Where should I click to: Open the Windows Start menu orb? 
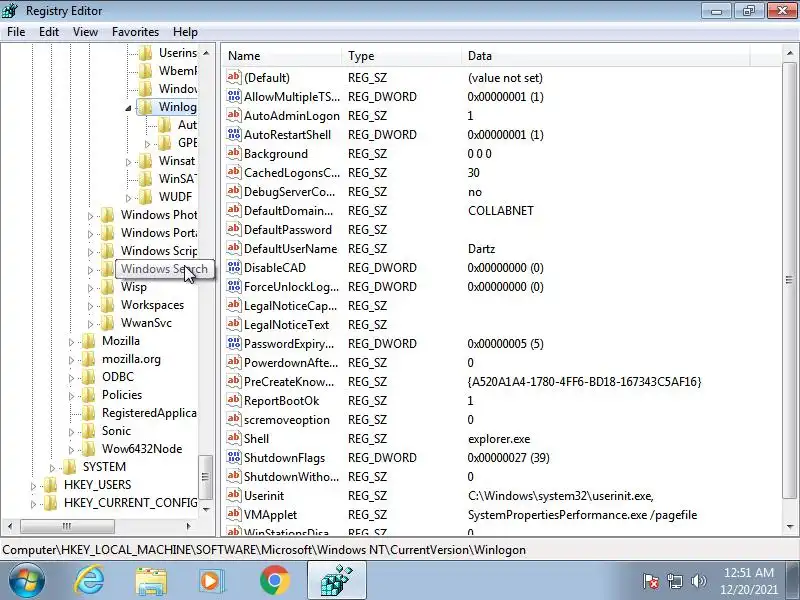(26, 581)
